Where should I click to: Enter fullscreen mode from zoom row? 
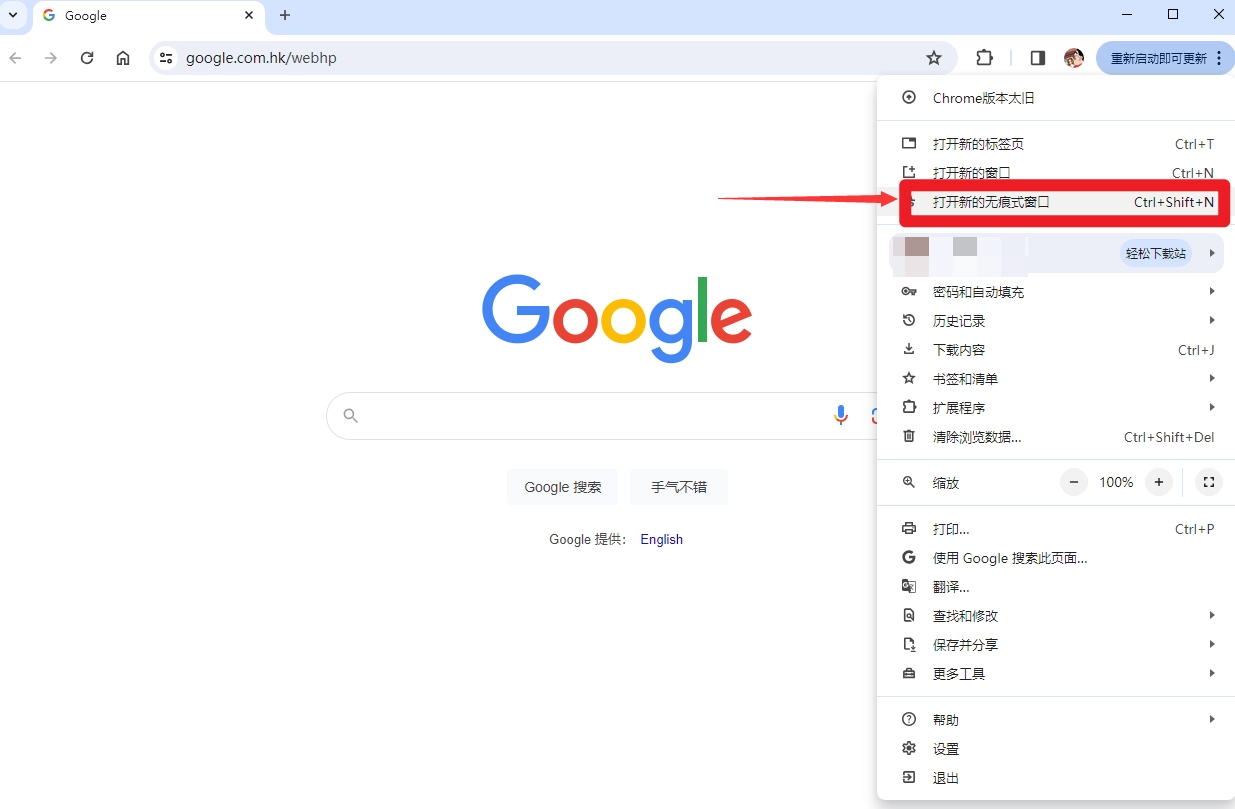[1209, 482]
